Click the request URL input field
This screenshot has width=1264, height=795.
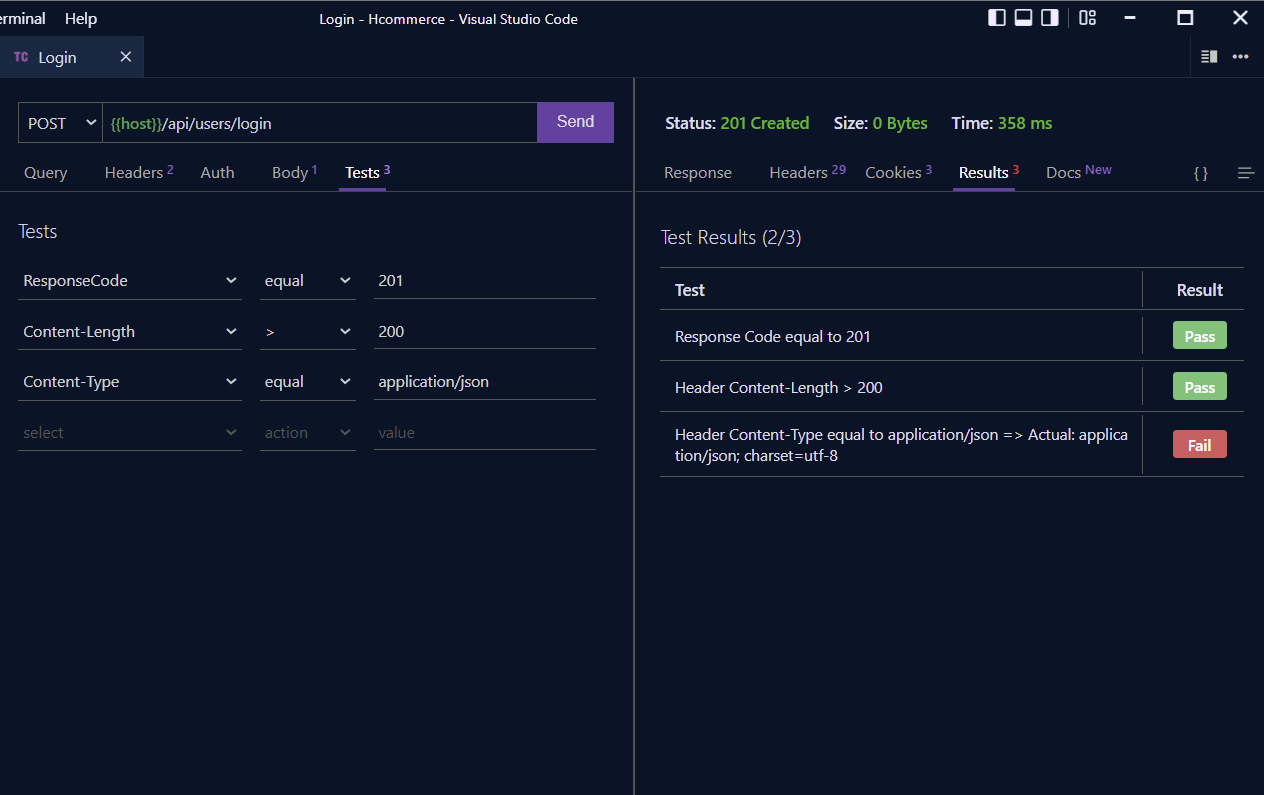point(320,122)
